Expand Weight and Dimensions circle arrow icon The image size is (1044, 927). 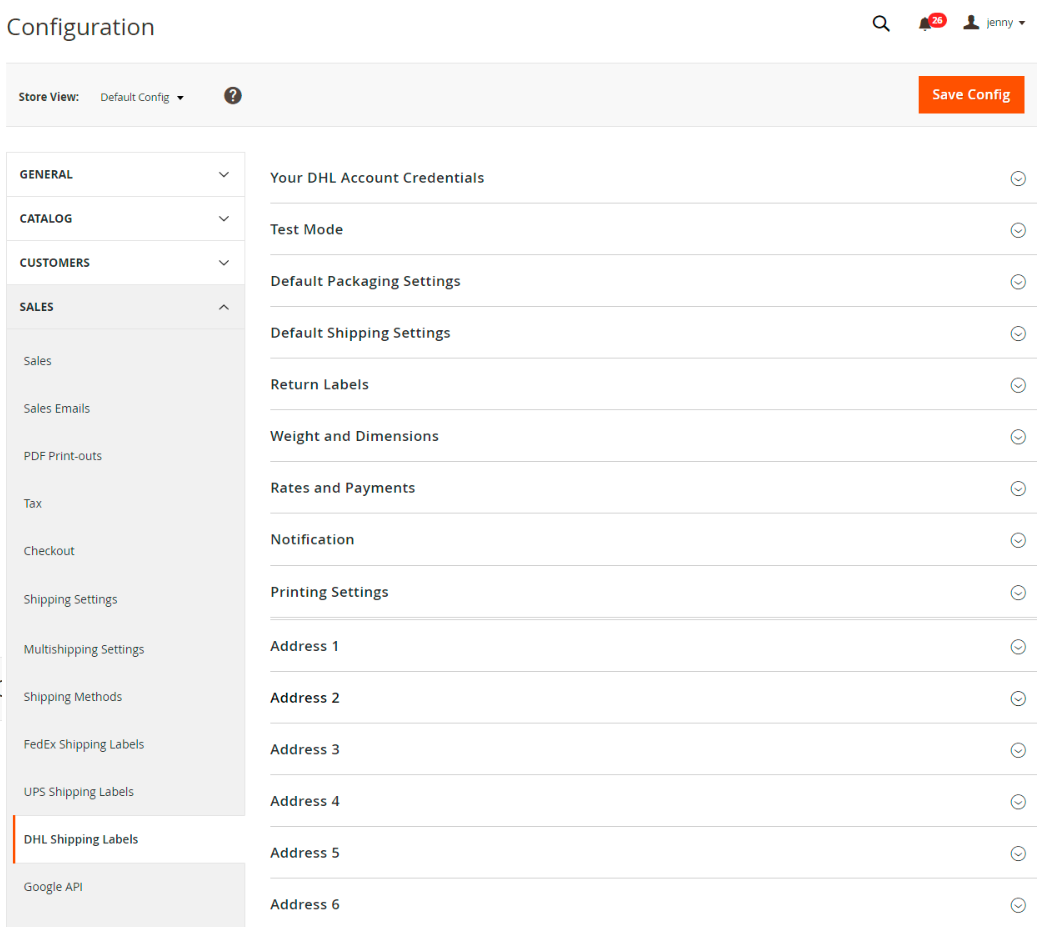pyautogui.click(x=1018, y=437)
